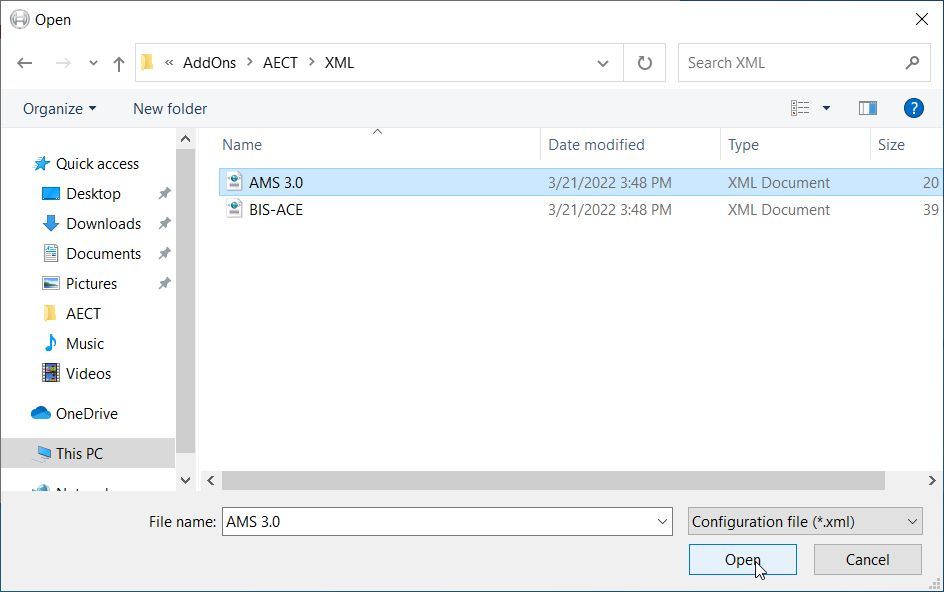Screen dimensions: 944x592
Task: Open the Organize menu
Action: coord(60,108)
